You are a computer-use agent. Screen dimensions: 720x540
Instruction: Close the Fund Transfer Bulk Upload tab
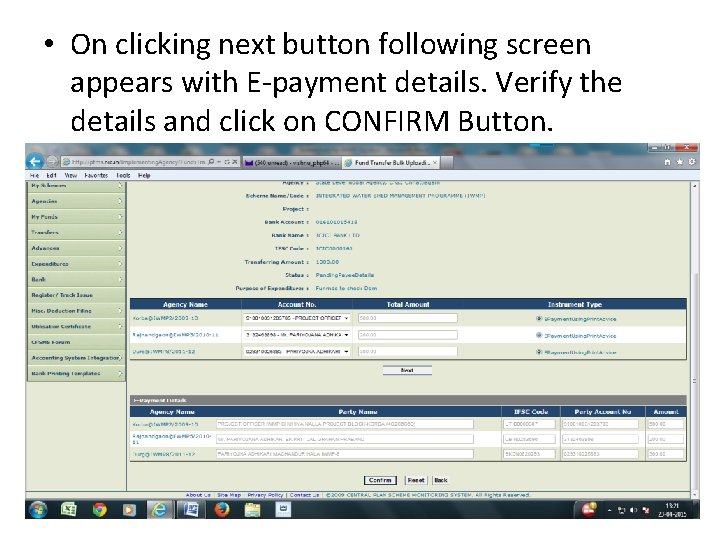(435, 163)
